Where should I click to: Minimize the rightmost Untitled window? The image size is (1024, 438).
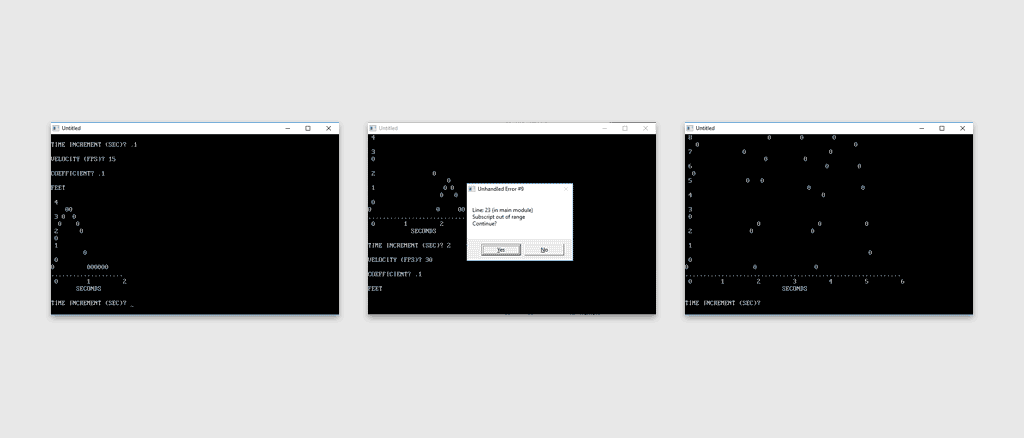point(921,128)
